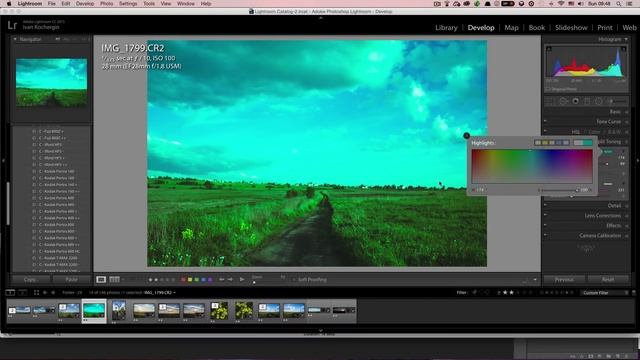Click the Previous button
This screenshot has height=360, width=640.
pyautogui.click(x=564, y=280)
